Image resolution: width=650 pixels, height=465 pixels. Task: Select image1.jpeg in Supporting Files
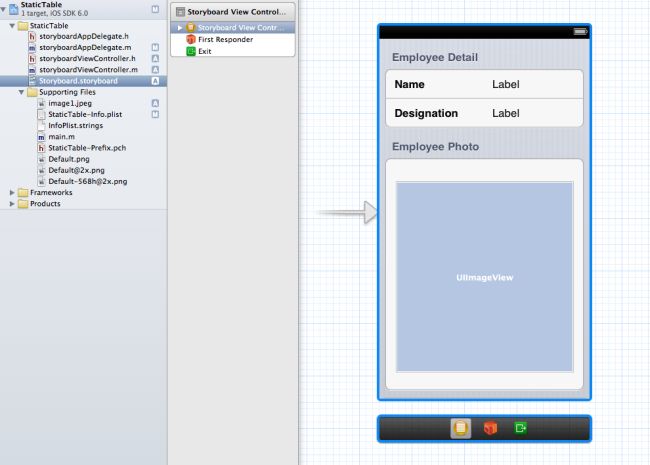70,103
